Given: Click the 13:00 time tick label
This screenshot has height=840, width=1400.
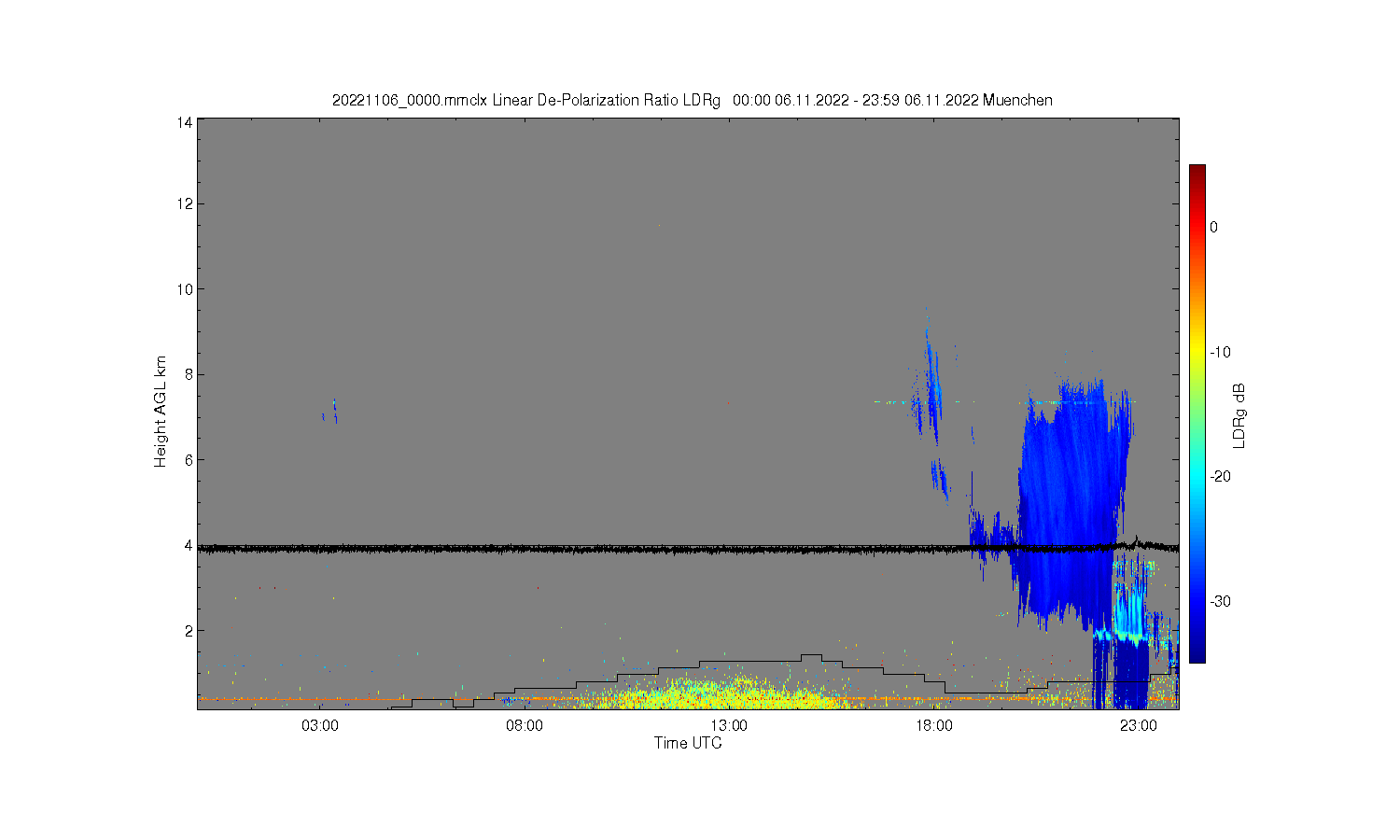Looking at the screenshot, I should point(729,725).
